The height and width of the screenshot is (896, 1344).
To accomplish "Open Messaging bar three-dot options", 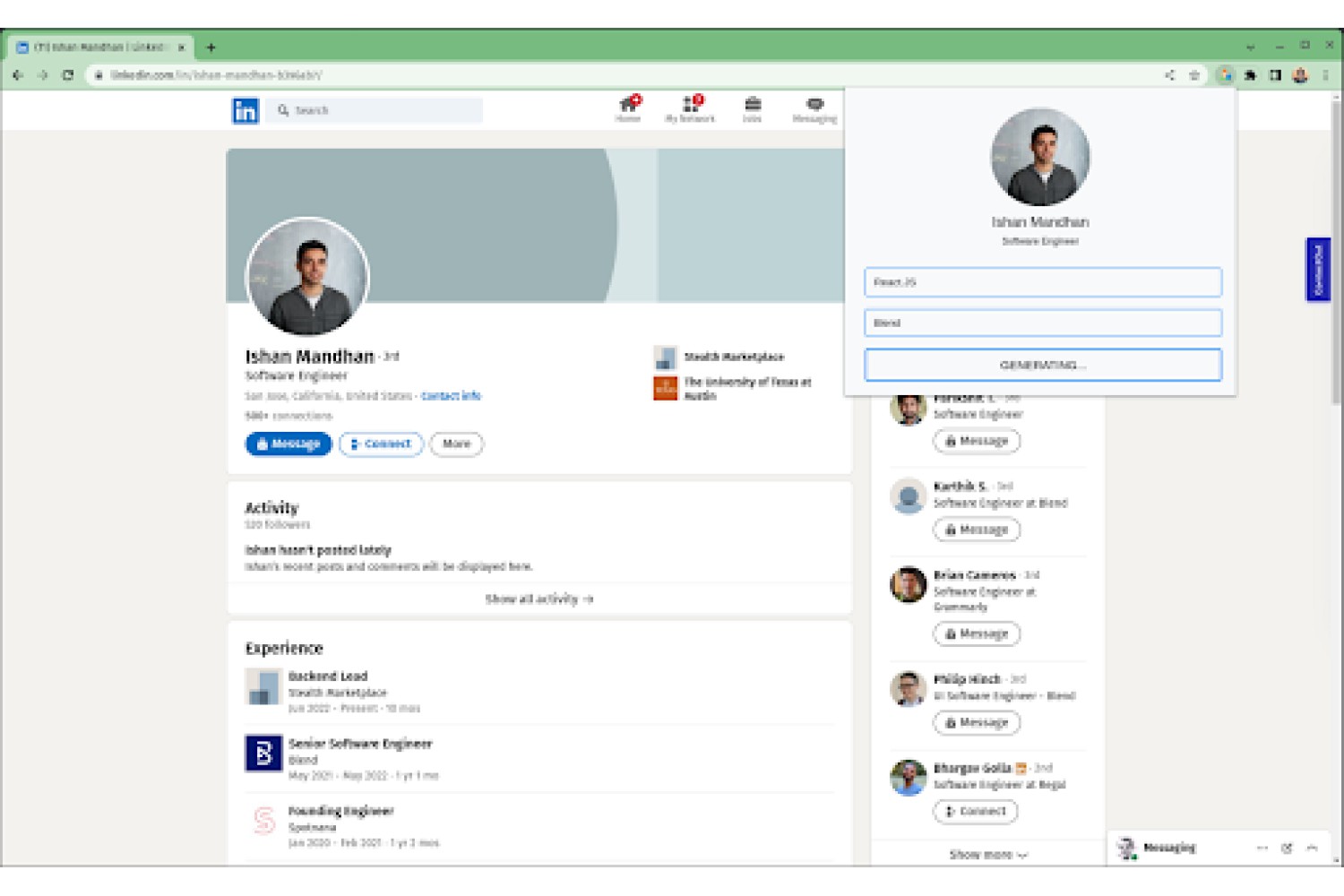I will [x=1262, y=848].
